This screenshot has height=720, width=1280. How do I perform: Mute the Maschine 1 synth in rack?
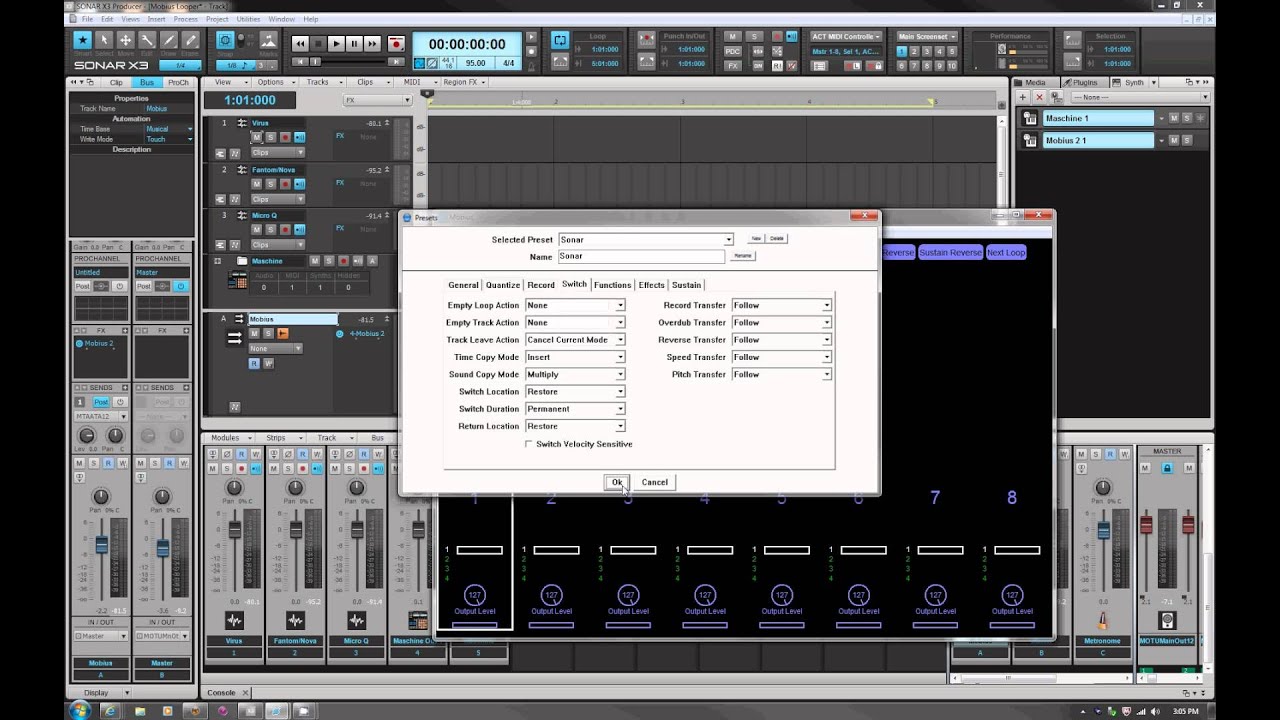(x=1174, y=118)
